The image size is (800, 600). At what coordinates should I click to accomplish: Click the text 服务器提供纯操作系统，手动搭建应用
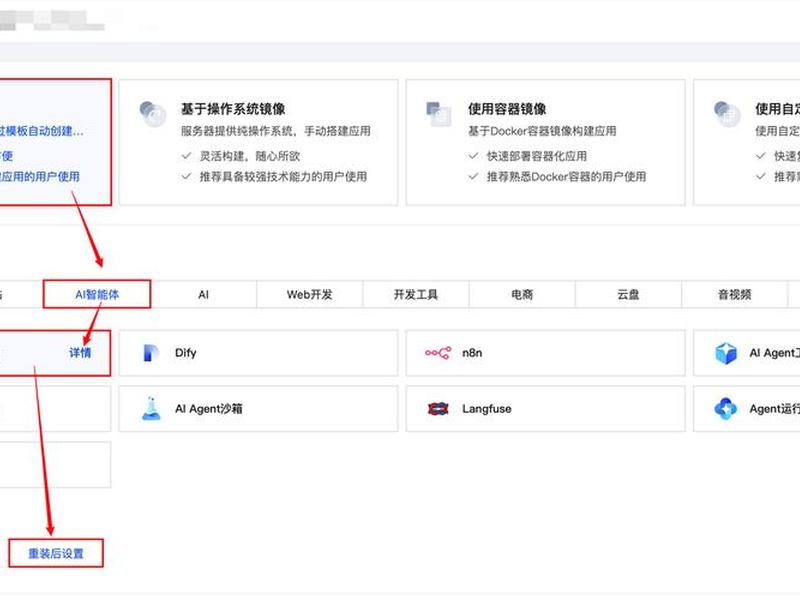pos(276,131)
